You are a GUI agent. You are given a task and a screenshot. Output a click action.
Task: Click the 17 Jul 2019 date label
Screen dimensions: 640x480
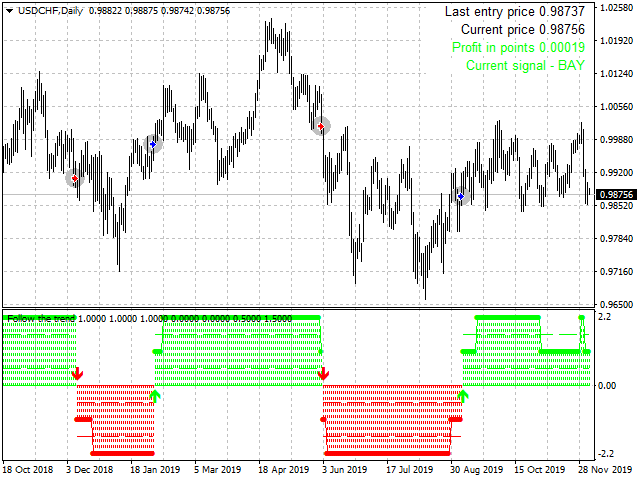coord(409,470)
